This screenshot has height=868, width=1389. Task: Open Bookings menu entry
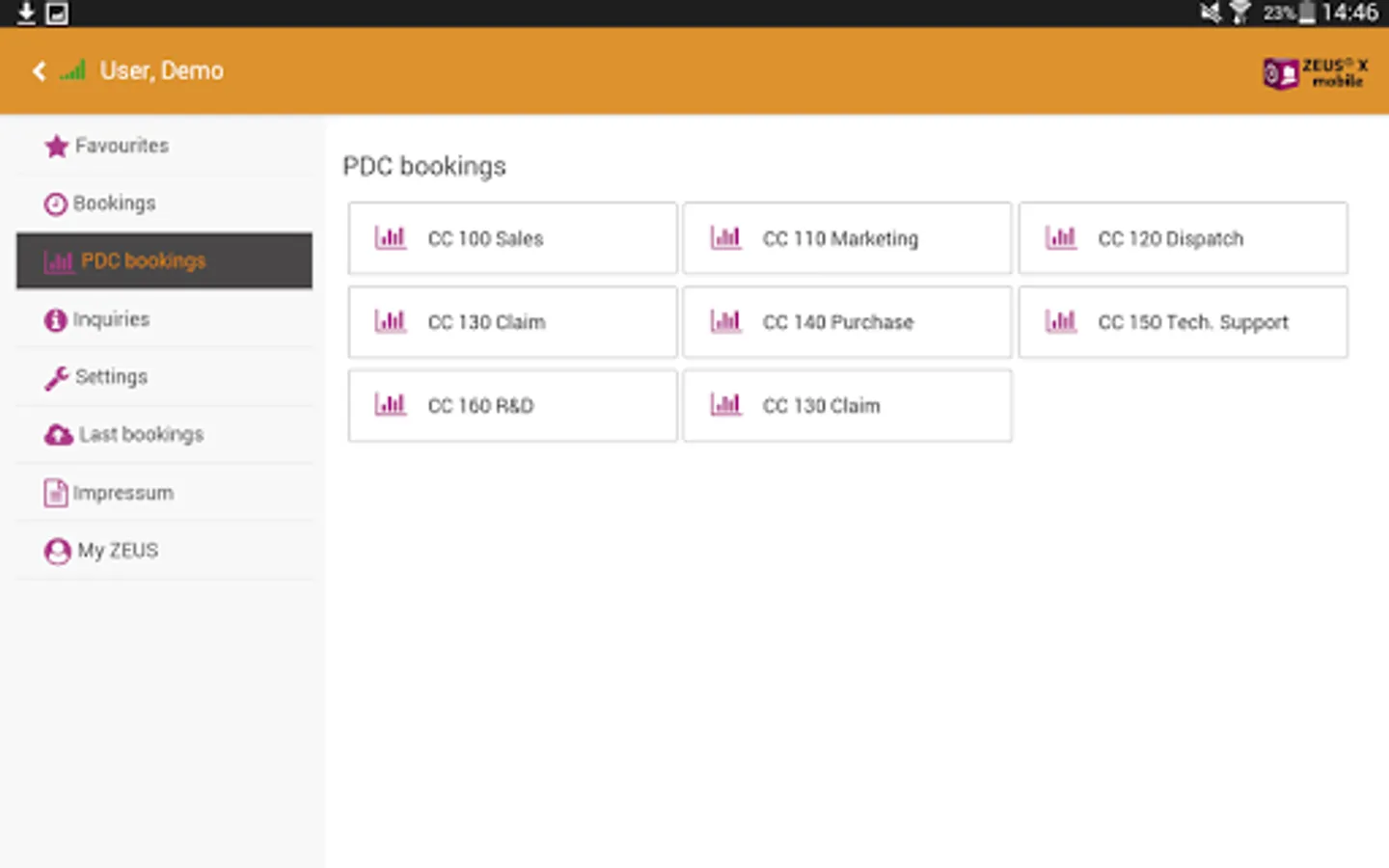[x=165, y=203]
